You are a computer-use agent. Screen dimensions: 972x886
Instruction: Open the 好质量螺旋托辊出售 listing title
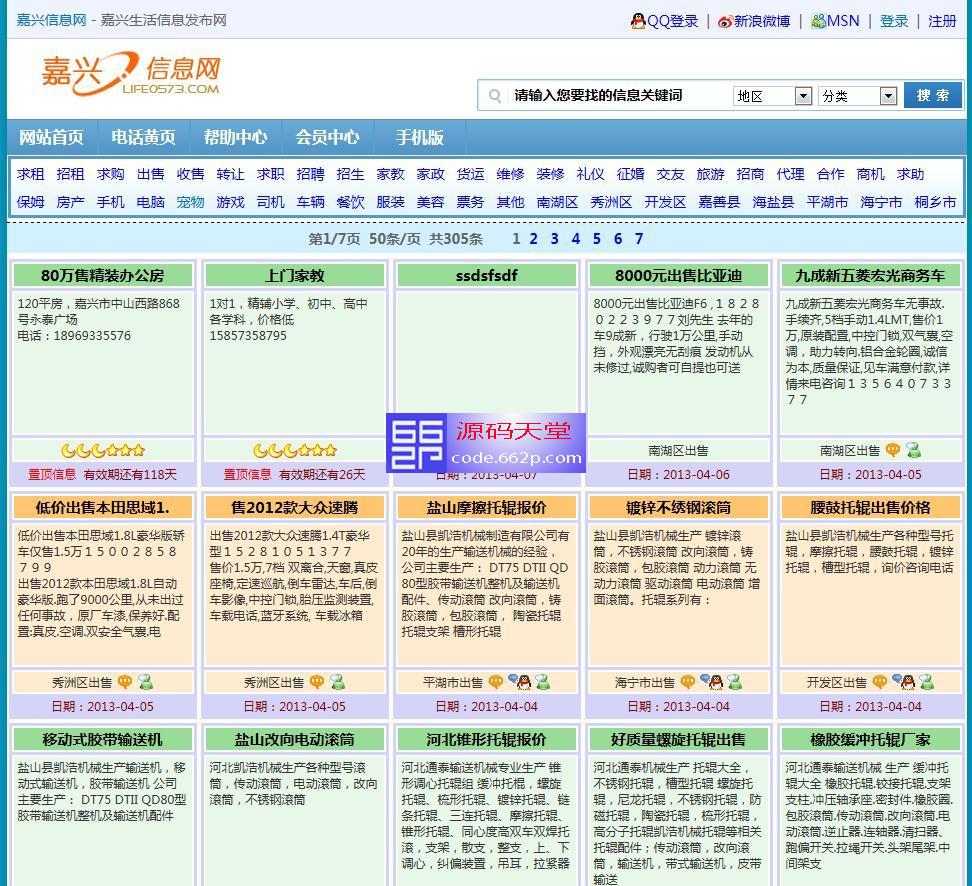click(x=679, y=739)
